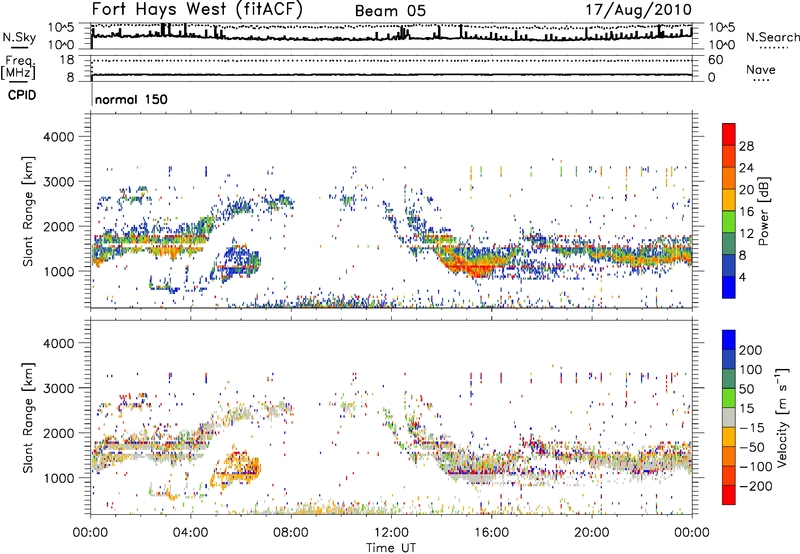Image resolution: width=800 pixels, height=554 pixels.
Task: Click the '12:00' time axis tick
Action: (x=391, y=533)
